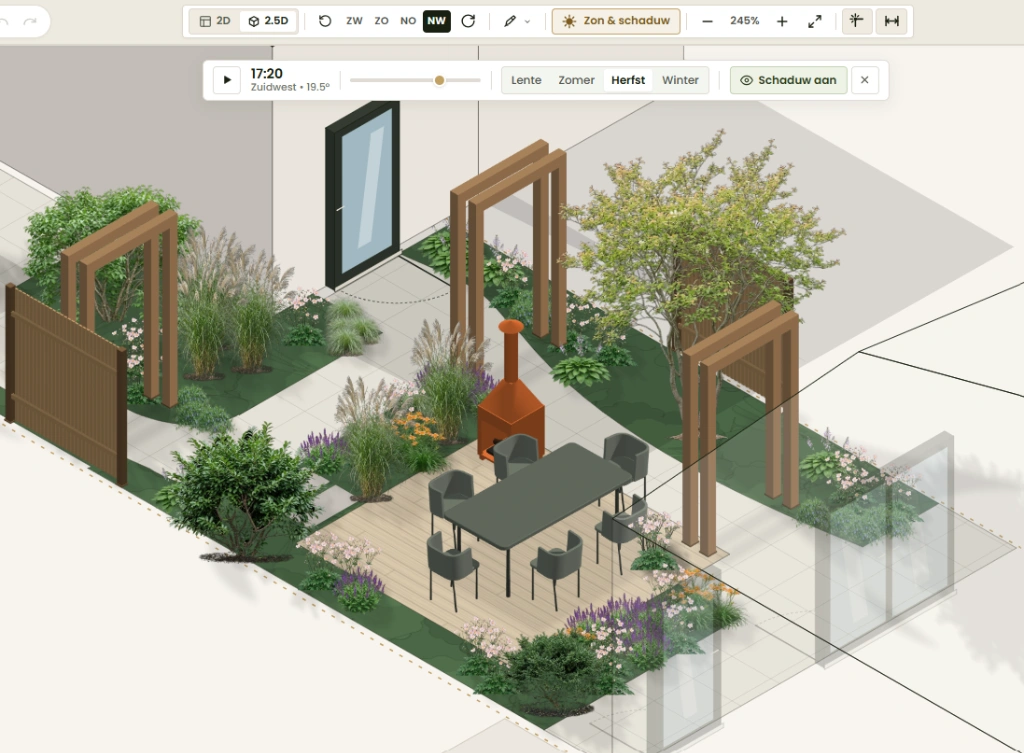The width and height of the screenshot is (1024, 753).
Task: Undo the last action
Action: (5, 21)
